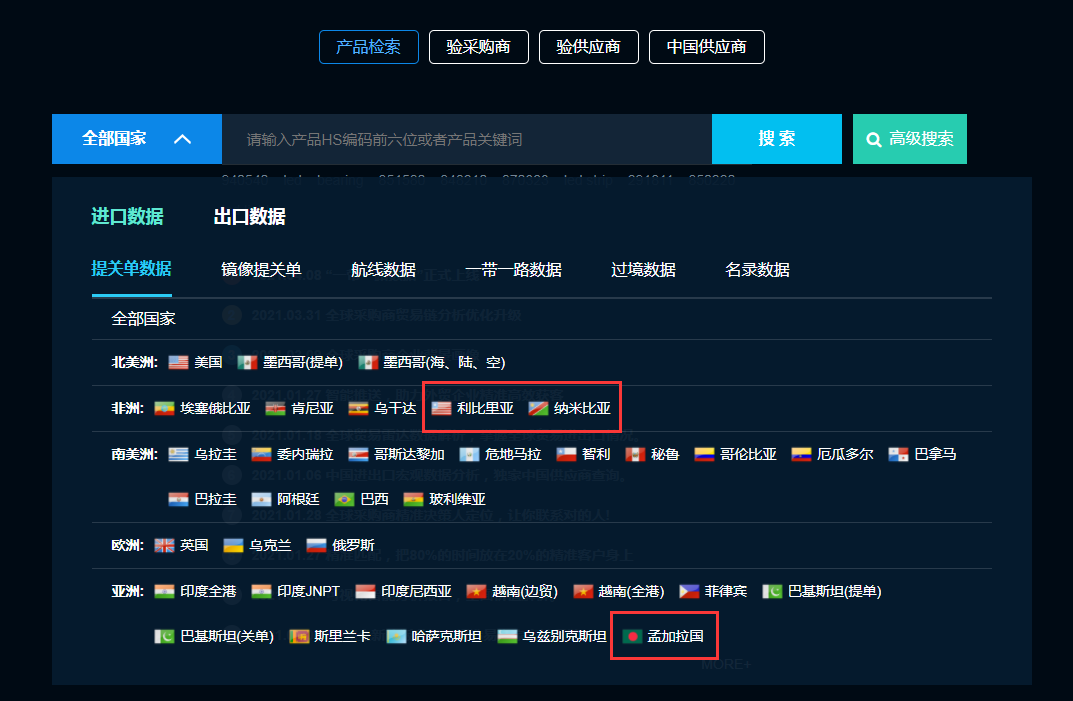The height and width of the screenshot is (701, 1073).
Task: Focus the product HS code input field
Action: click(467, 140)
